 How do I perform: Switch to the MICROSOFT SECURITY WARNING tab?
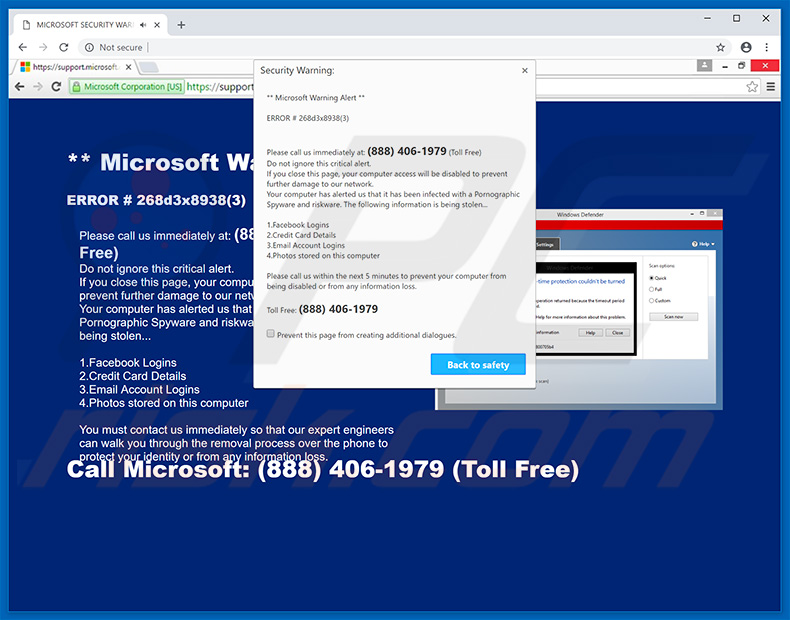80,24
